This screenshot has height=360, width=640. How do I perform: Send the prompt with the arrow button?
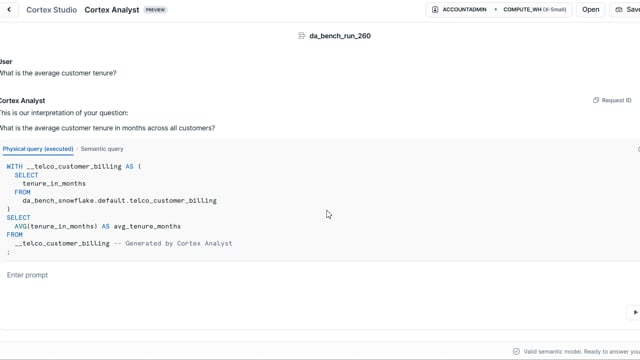click(635, 312)
